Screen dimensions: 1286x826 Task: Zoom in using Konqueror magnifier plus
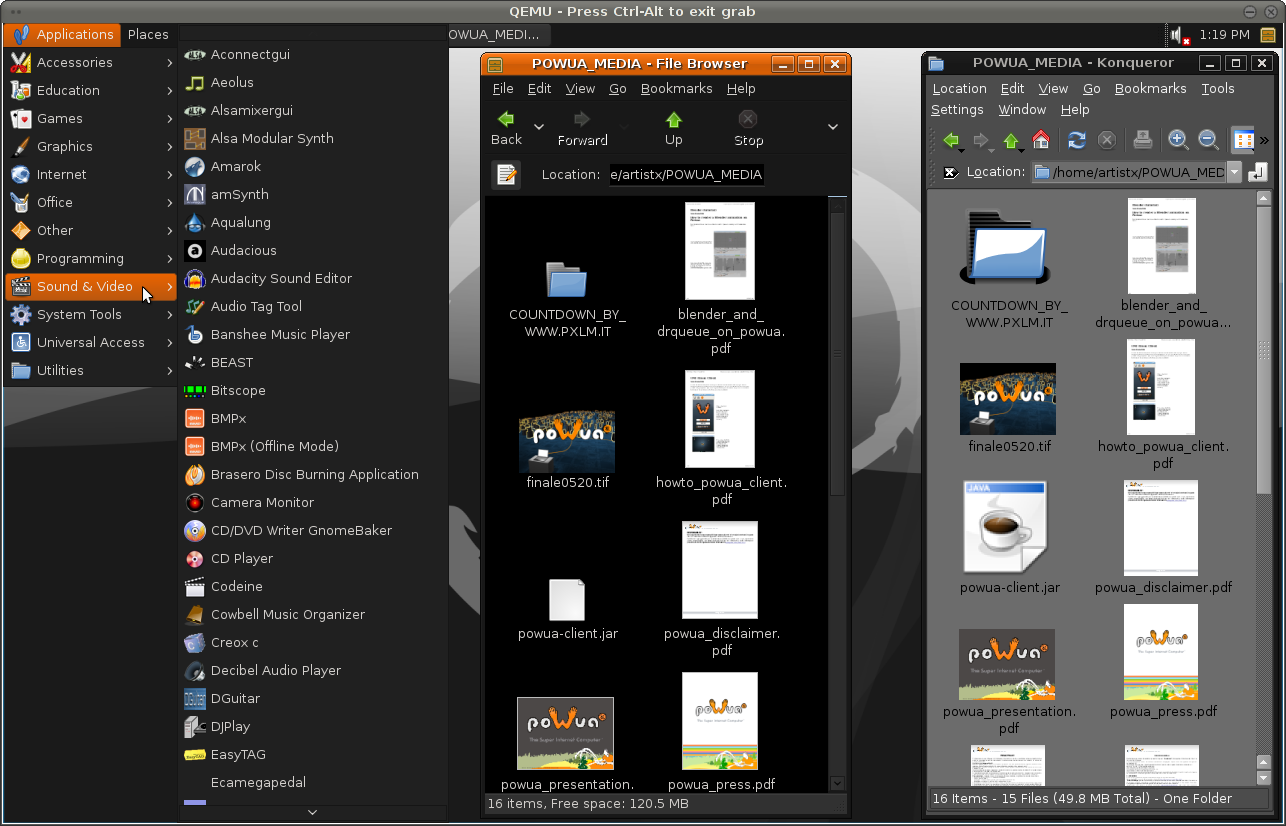pyautogui.click(x=1179, y=140)
